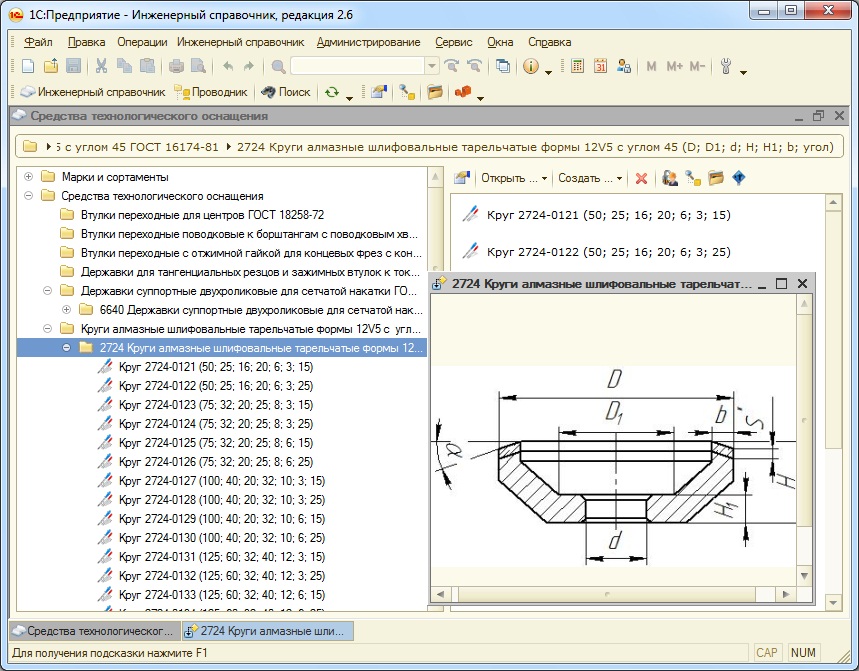Click the users list toolbar icon
859x671 pixels.
pyautogui.click(x=623, y=66)
